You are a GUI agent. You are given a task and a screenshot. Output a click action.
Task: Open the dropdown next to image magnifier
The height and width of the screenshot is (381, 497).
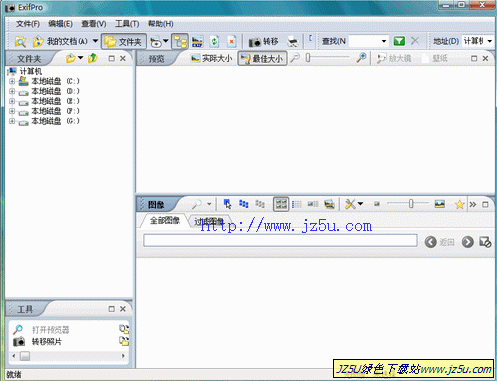click(x=209, y=204)
